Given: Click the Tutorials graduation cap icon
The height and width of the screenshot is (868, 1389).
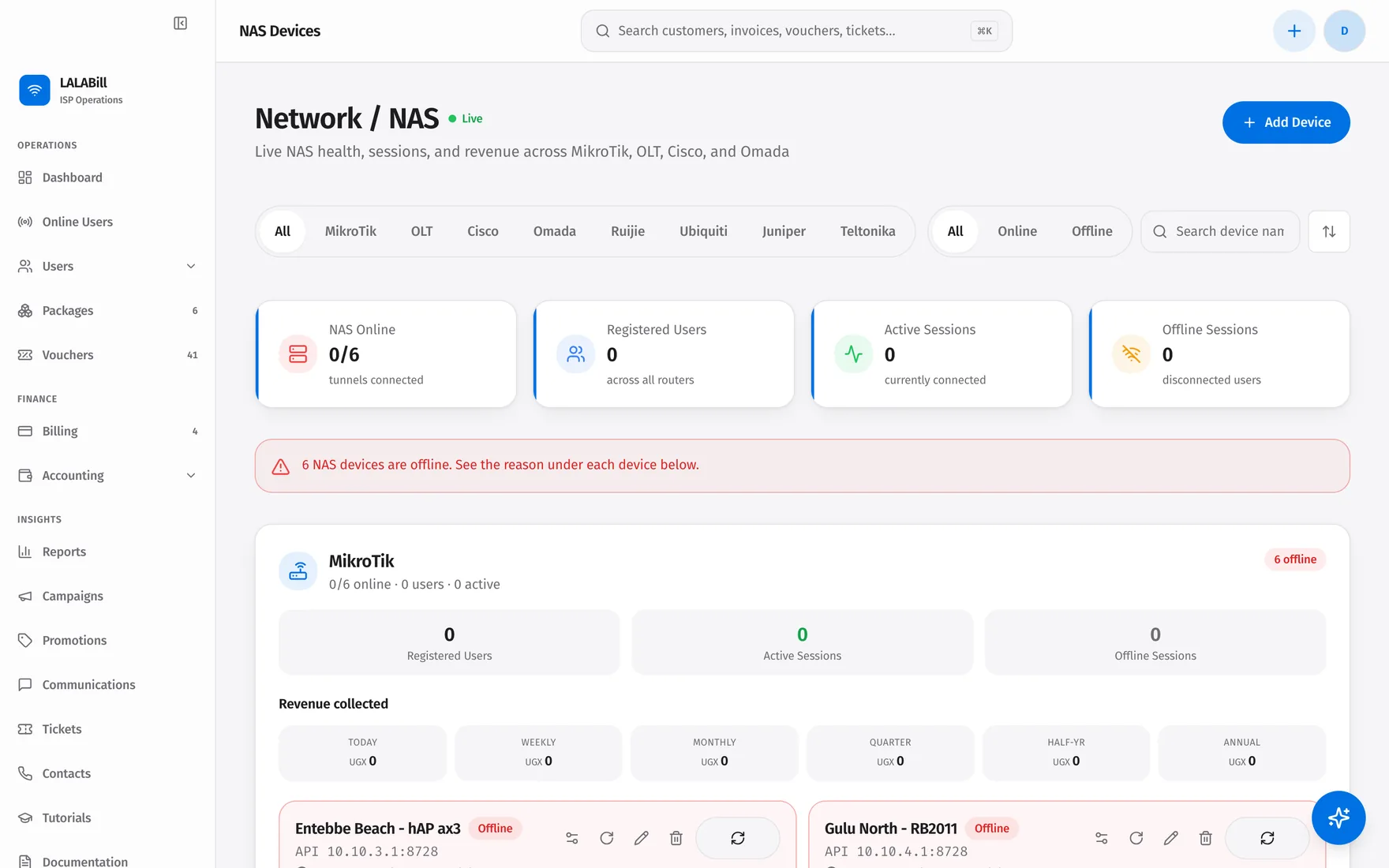Looking at the screenshot, I should coord(25,817).
